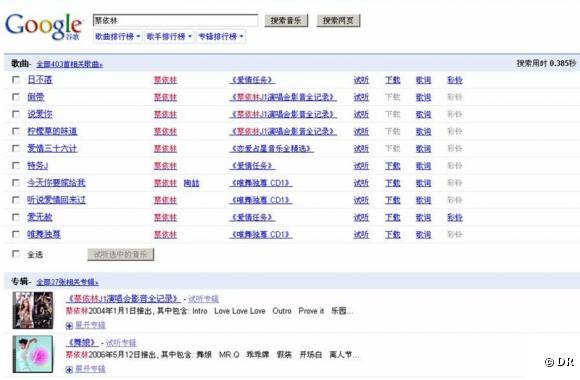Open the 歌曲排行榜 dropdown
The height and width of the screenshot is (380, 580).
(x=118, y=37)
